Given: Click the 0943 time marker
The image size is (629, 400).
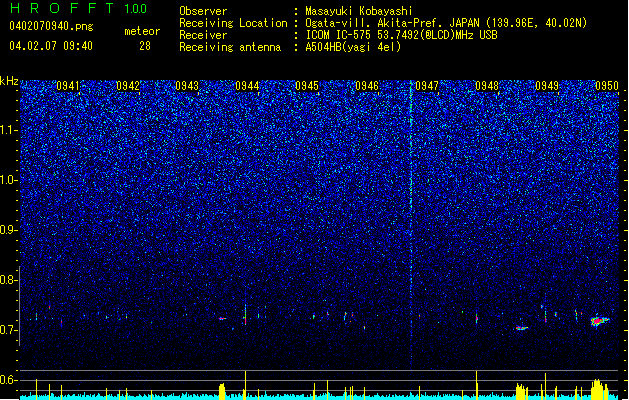Looking at the screenshot, I should pyautogui.click(x=187, y=86).
